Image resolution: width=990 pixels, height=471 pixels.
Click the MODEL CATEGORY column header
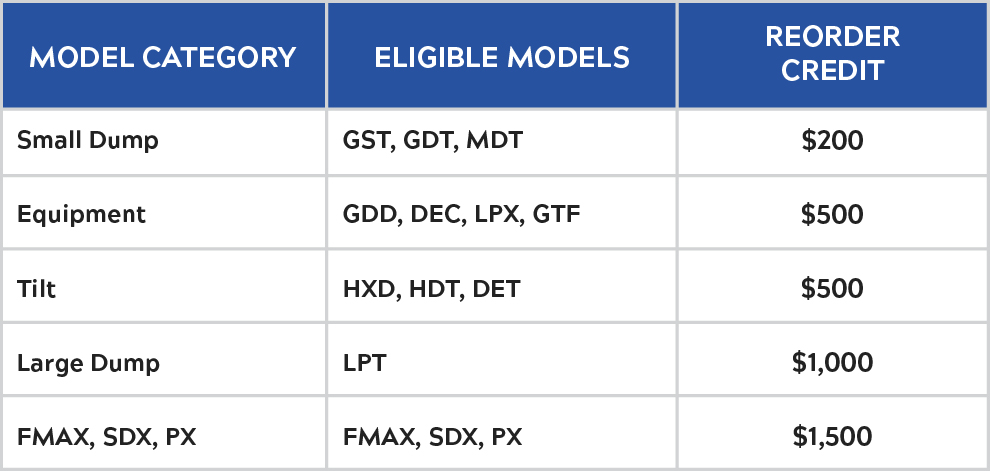pyautogui.click(x=163, y=57)
